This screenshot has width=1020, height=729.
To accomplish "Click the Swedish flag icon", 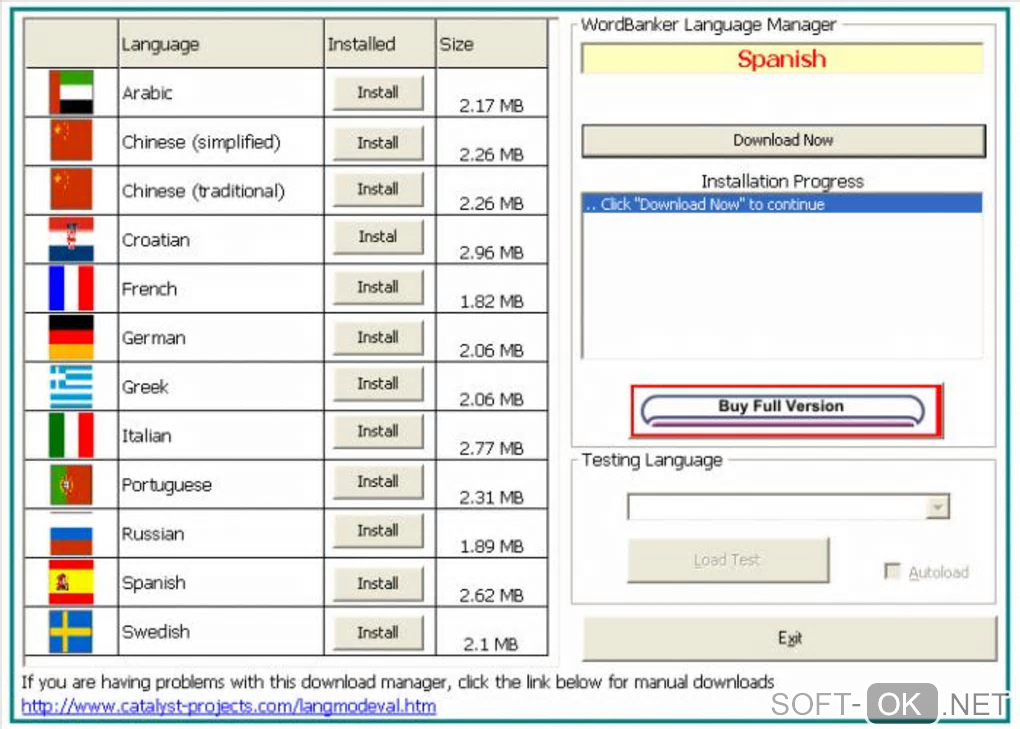I will (x=71, y=631).
